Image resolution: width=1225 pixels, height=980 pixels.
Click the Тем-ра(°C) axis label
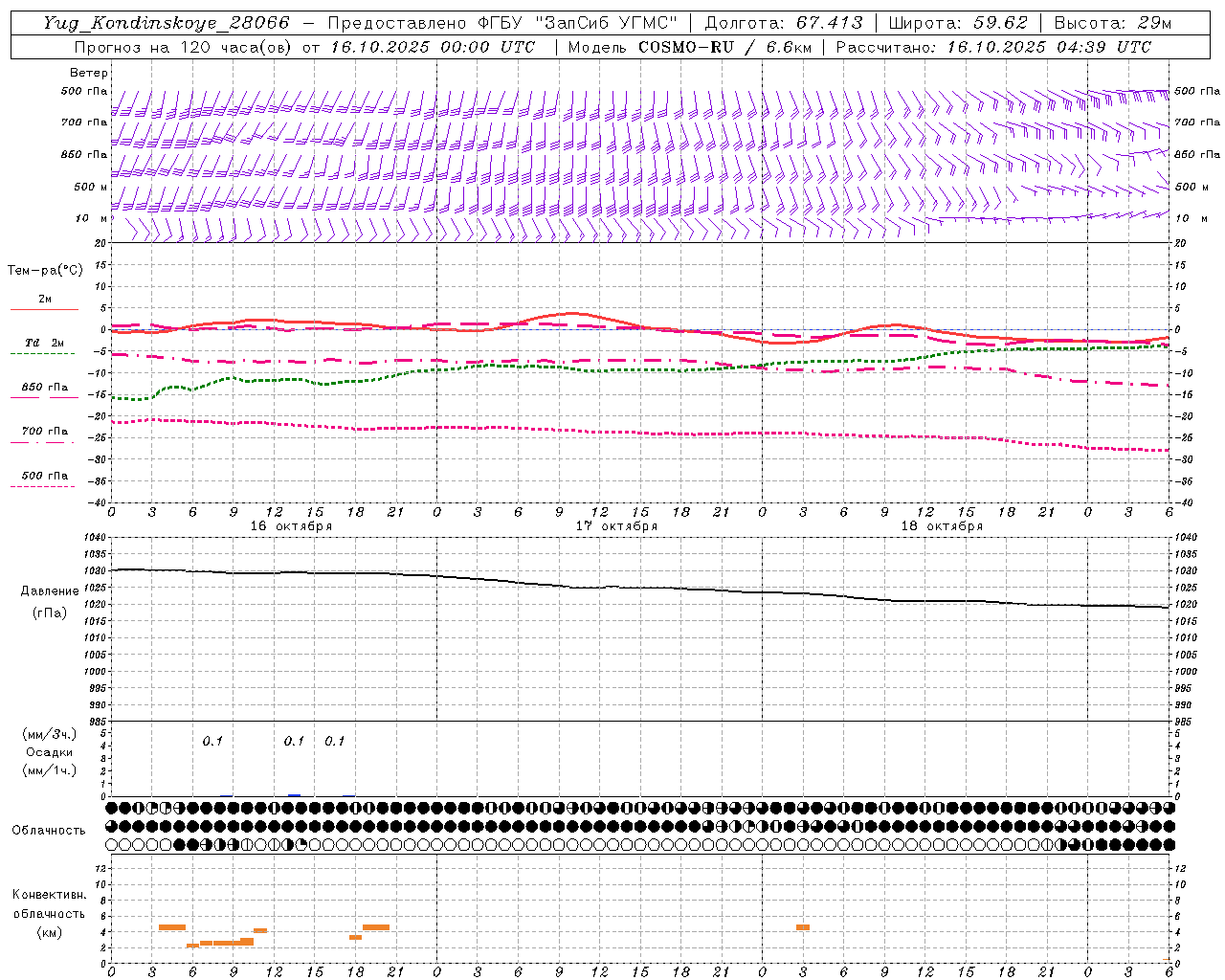(45, 271)
